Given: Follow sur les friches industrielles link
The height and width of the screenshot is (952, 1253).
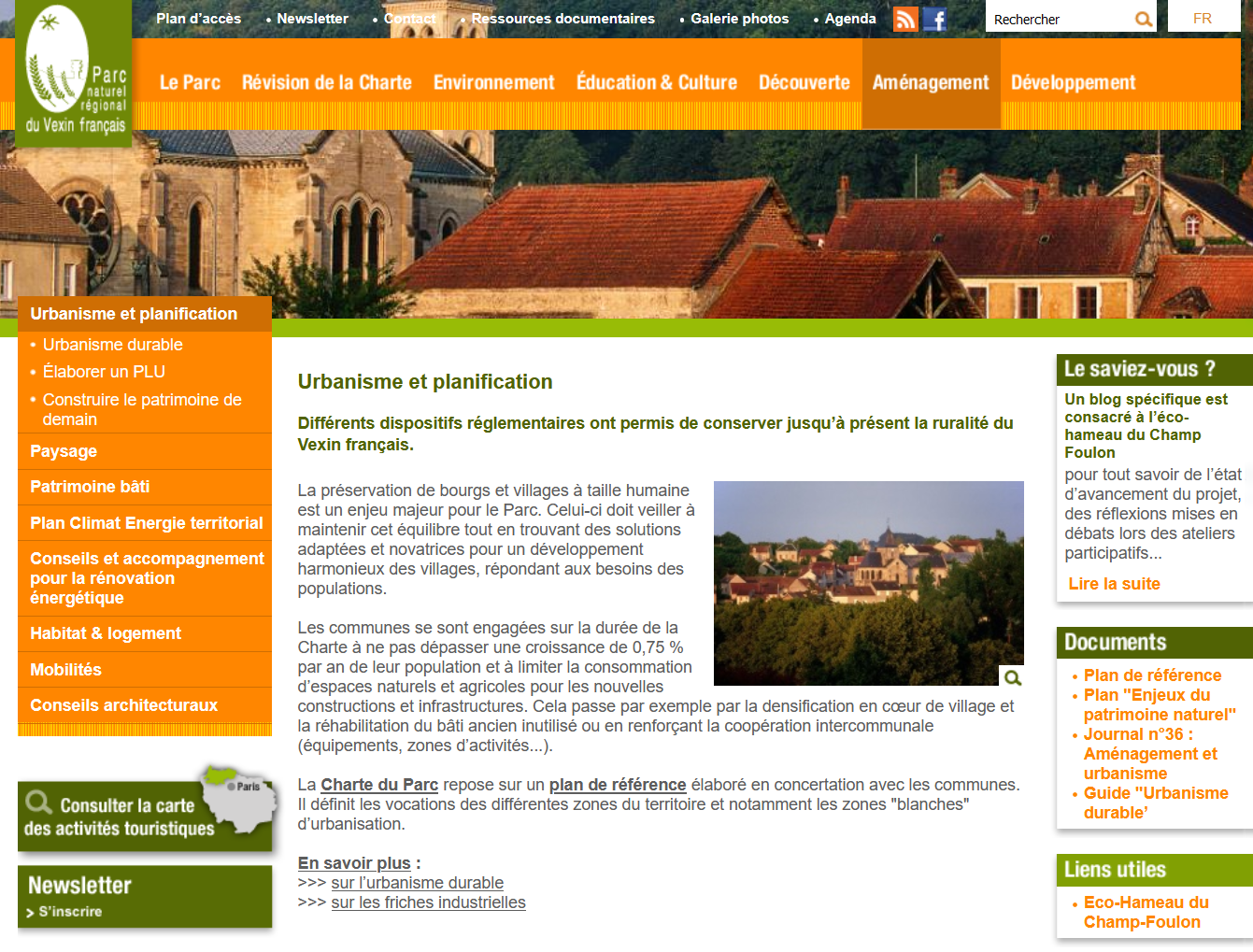Looking at the screenshot, I should pos(428,902).
